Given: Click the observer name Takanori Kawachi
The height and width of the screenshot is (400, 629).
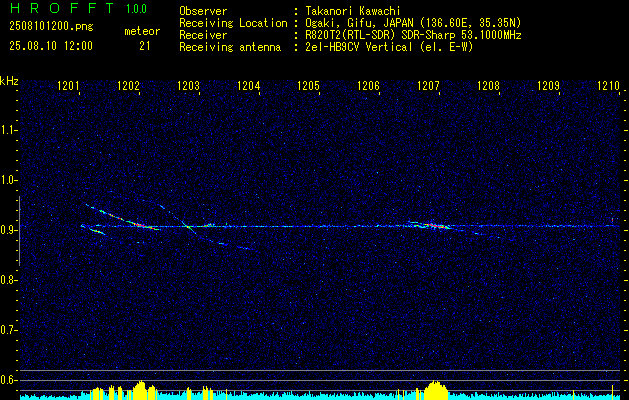Looking at the screenshot, I should pos(353,12).
